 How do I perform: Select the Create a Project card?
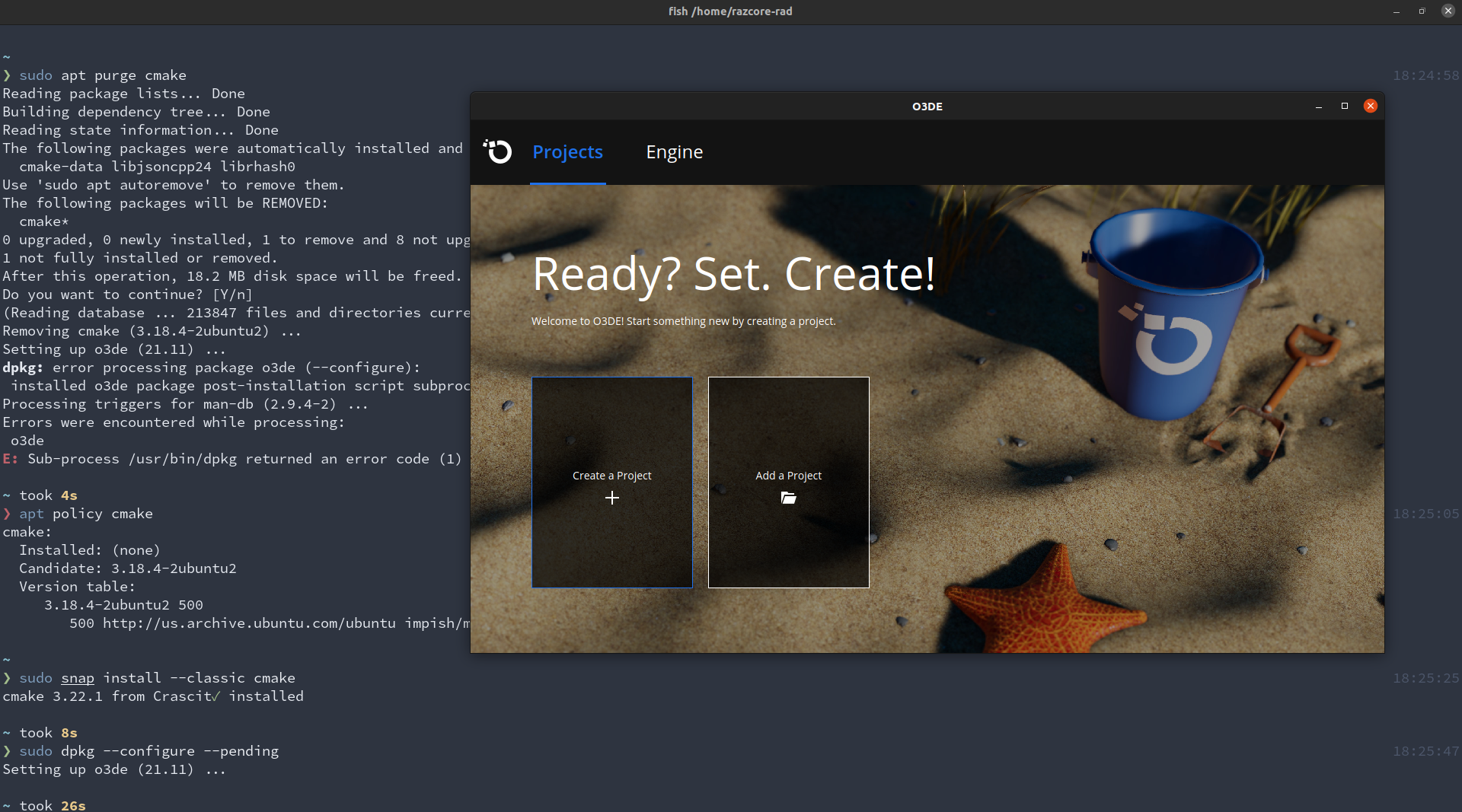click(611, 482)
